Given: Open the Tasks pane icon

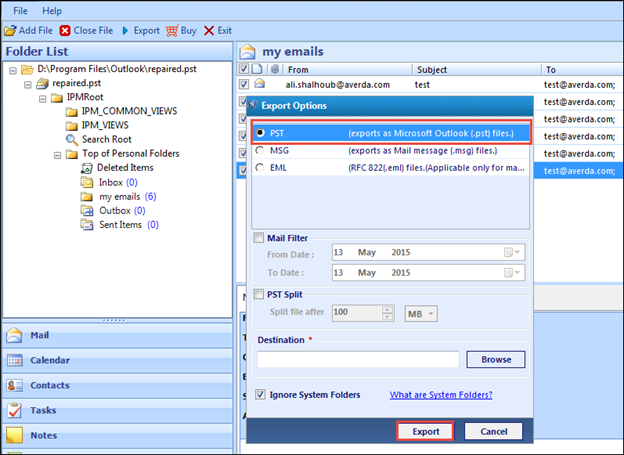Looking at the screenshot, I should (15, 410).
